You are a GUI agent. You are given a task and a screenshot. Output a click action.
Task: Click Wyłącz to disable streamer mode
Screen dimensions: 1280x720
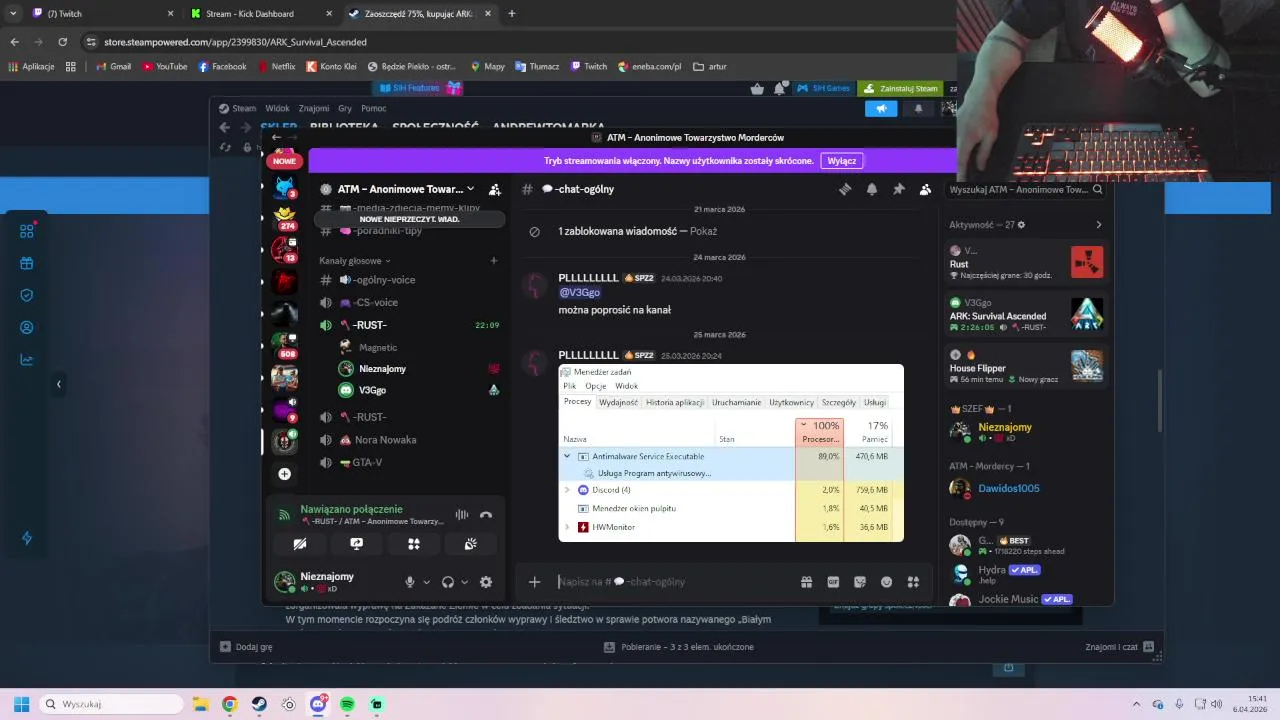click(841, 160)
